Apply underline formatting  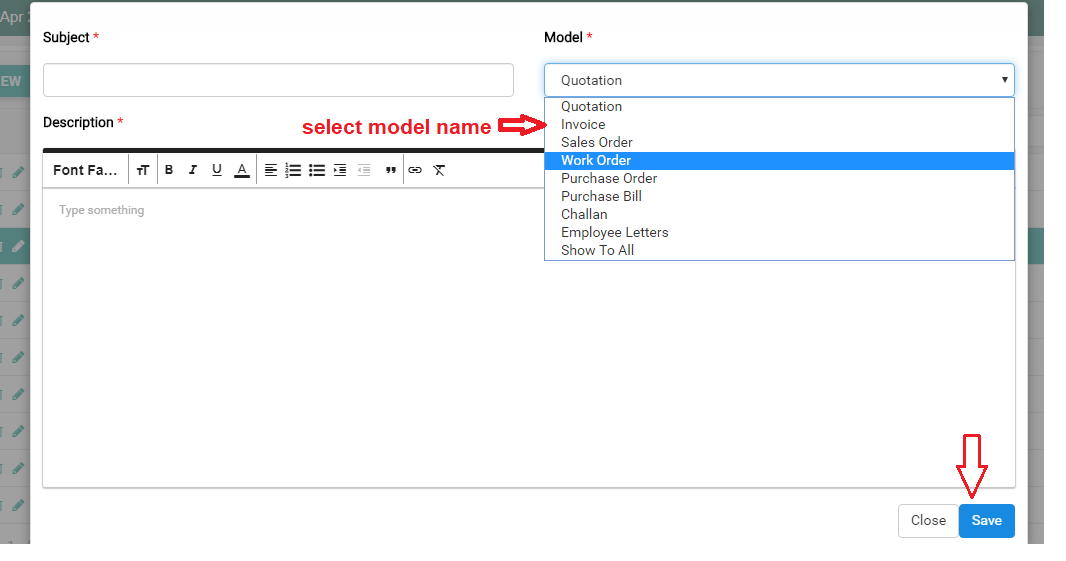tap(217, 170)
